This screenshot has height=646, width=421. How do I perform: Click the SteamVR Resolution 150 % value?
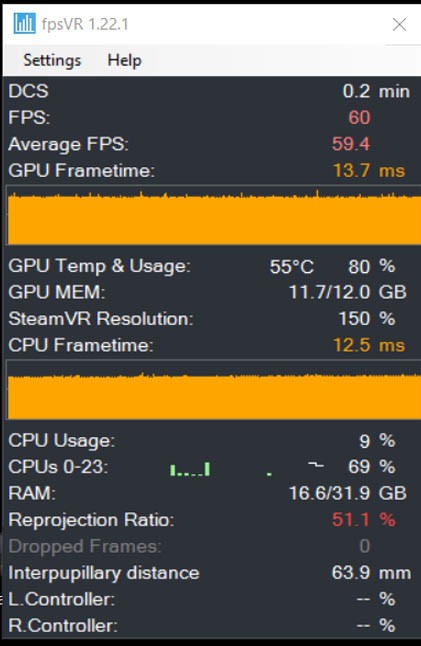pyautogui.click(x=367, y=319)
